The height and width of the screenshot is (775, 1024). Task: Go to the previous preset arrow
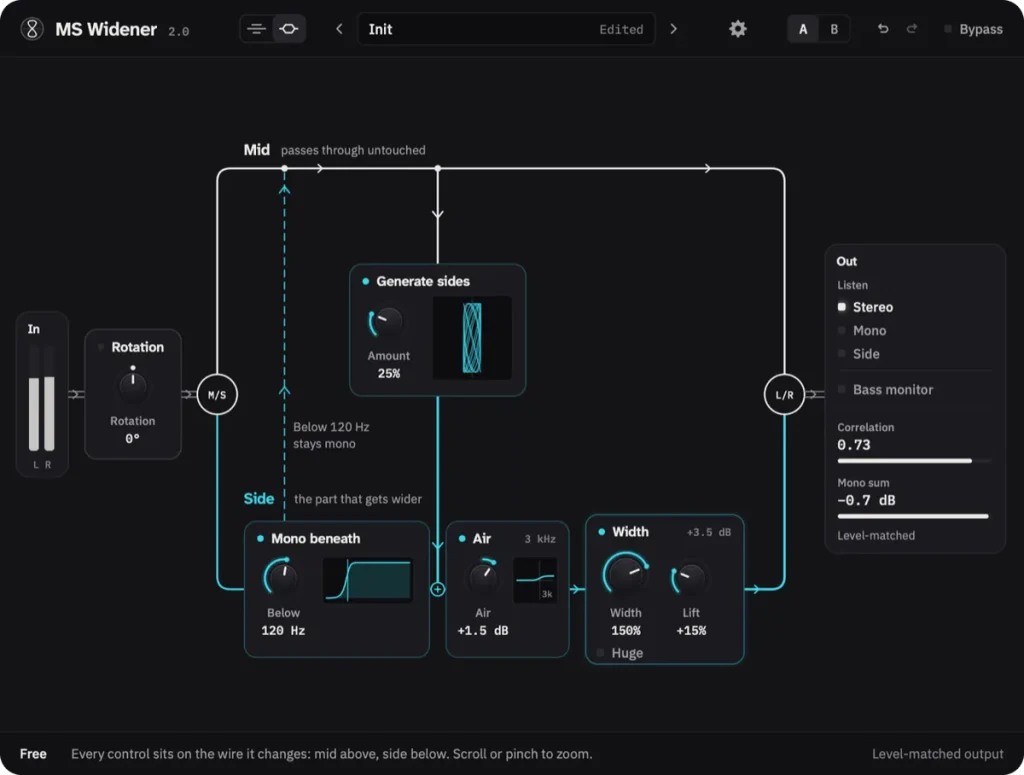click(x=339, y=29)
